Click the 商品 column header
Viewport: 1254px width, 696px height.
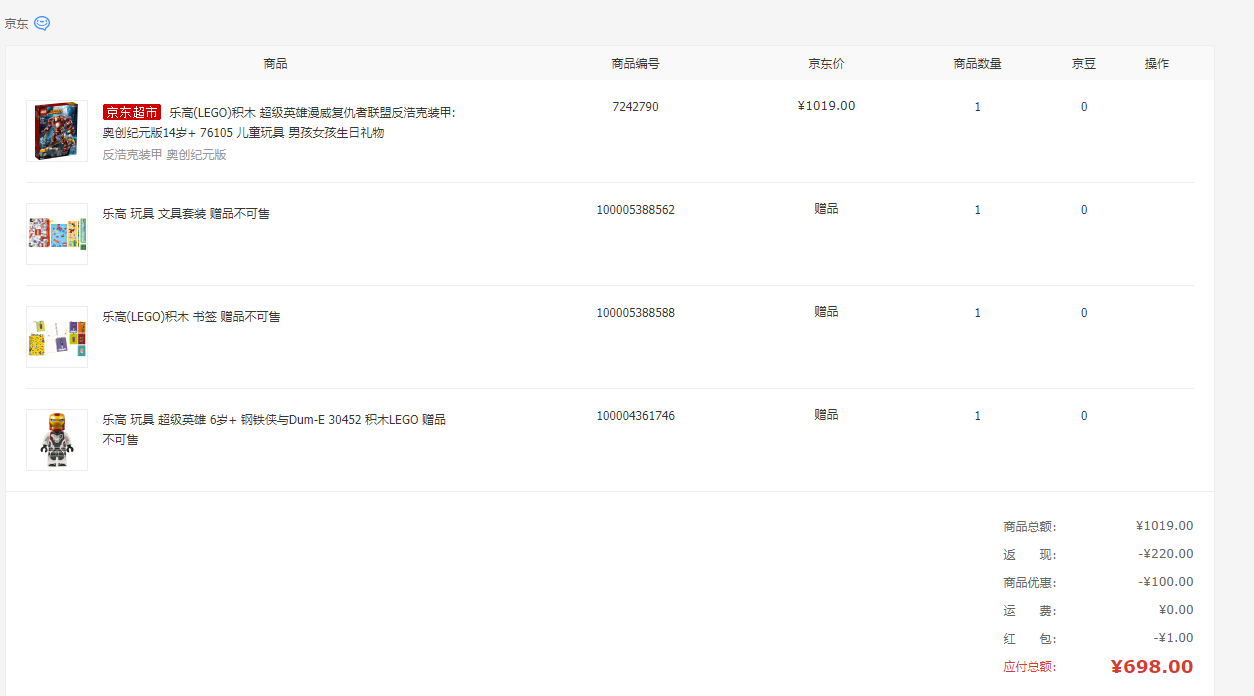pyautogui.click(x=276, y=64)
